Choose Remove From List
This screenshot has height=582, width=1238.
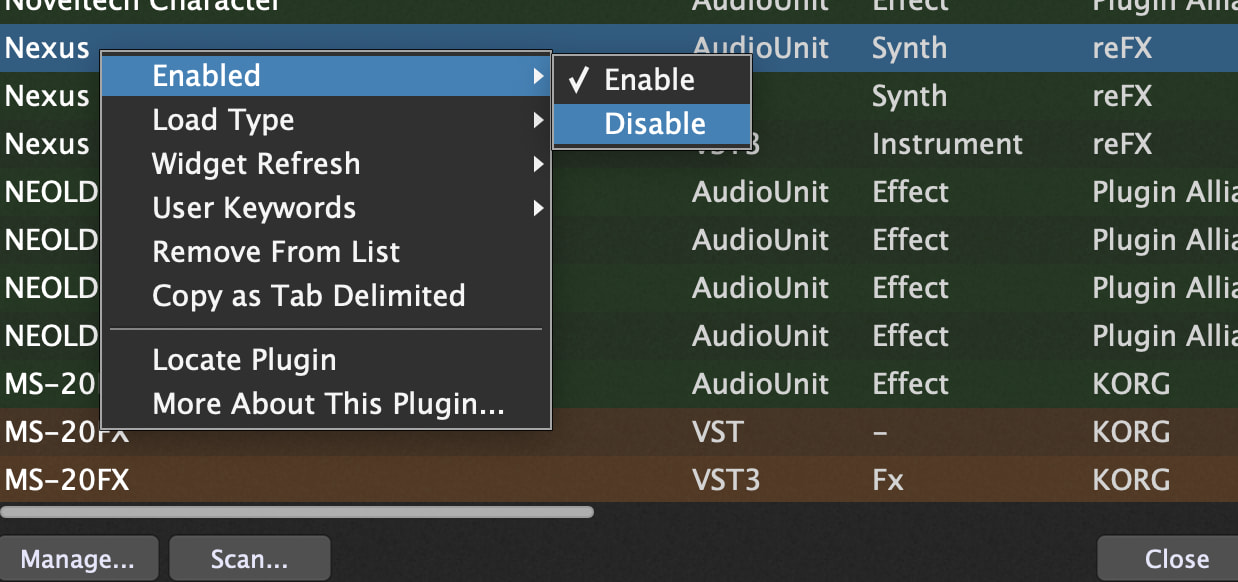coord(276,252)
